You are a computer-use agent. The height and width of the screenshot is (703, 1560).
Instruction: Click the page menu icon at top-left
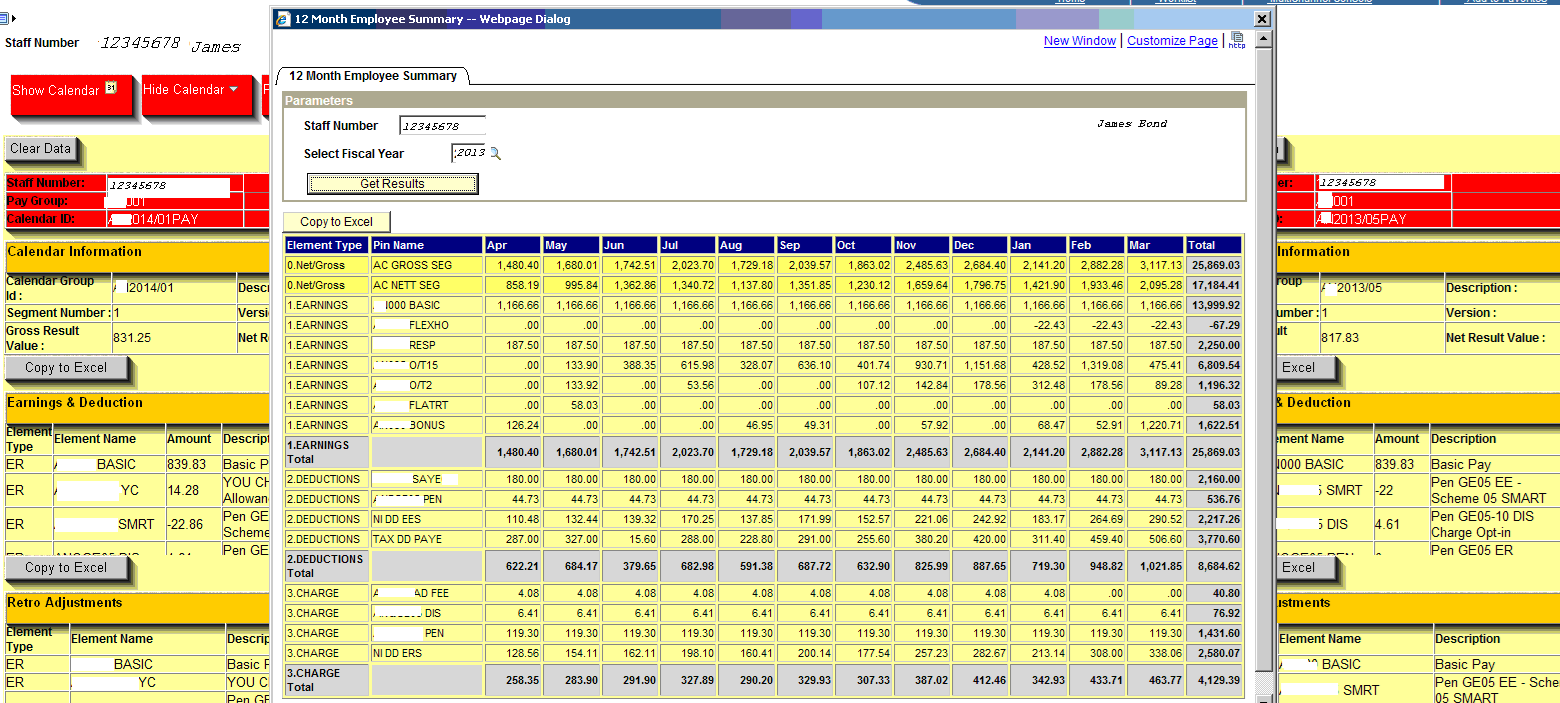(5, 17)
